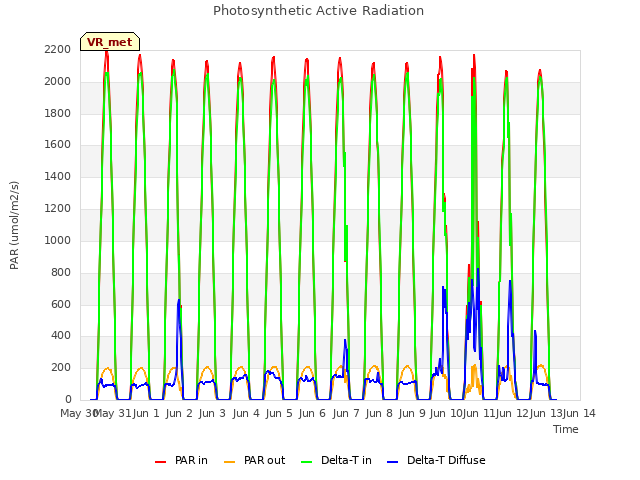The height and width of the screenshot is (480, 640).
Task: Click the Jun 8 x-axis label
Action: 379,413
